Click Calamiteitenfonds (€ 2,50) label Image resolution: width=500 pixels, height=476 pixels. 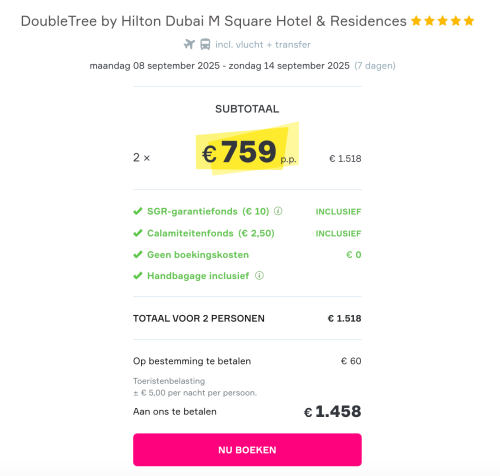(211, 233)
